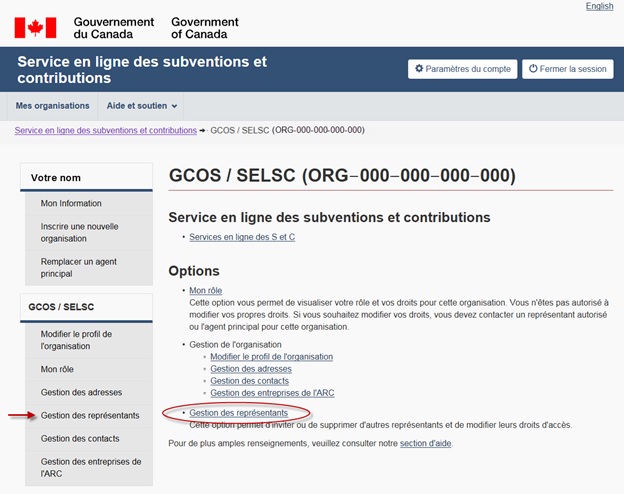Click the Mon rôle link under Options
Screen dimensions: 624x494
pyautogui.click(x=205, y=290)
